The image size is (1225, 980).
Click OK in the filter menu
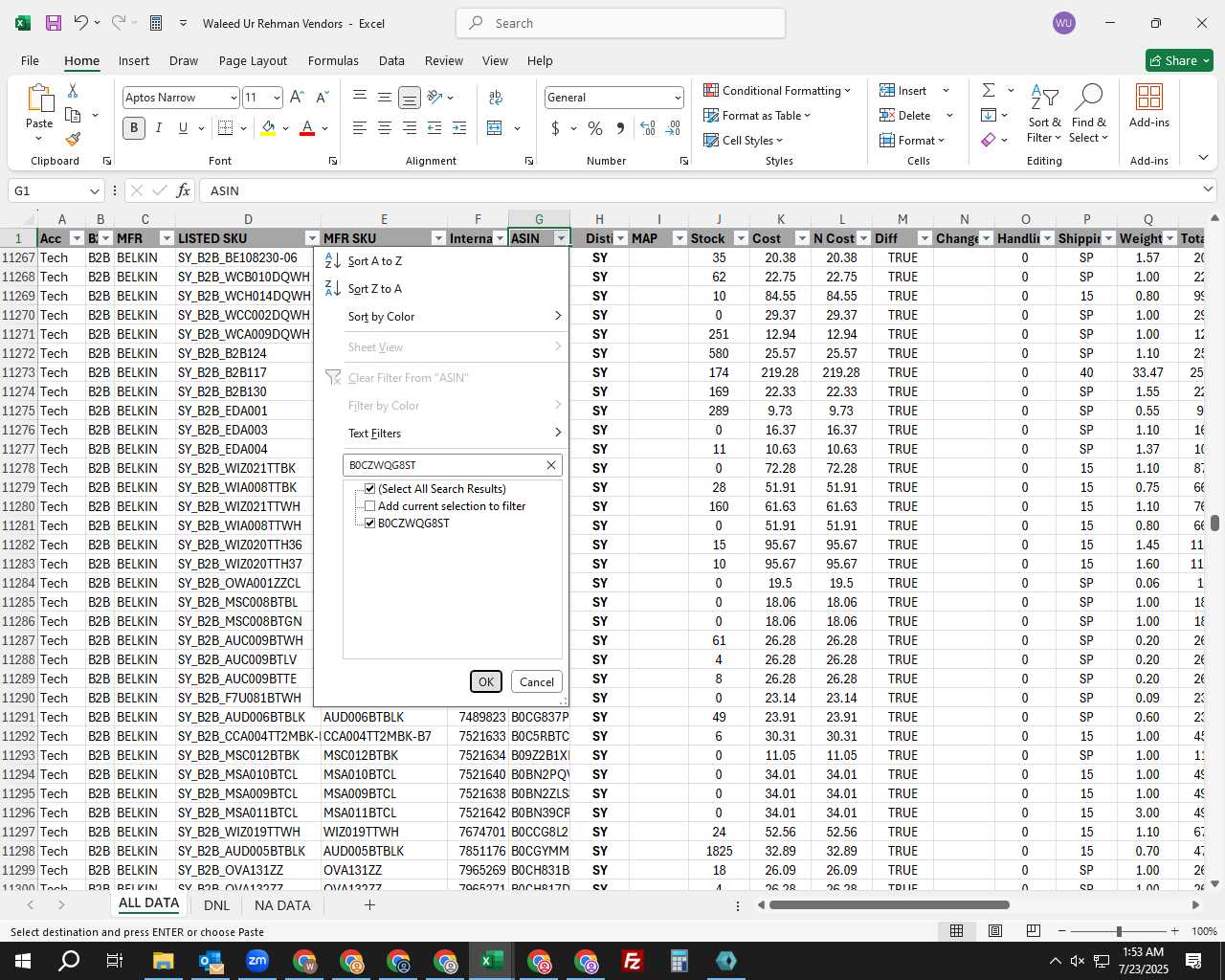coord(486,681)
